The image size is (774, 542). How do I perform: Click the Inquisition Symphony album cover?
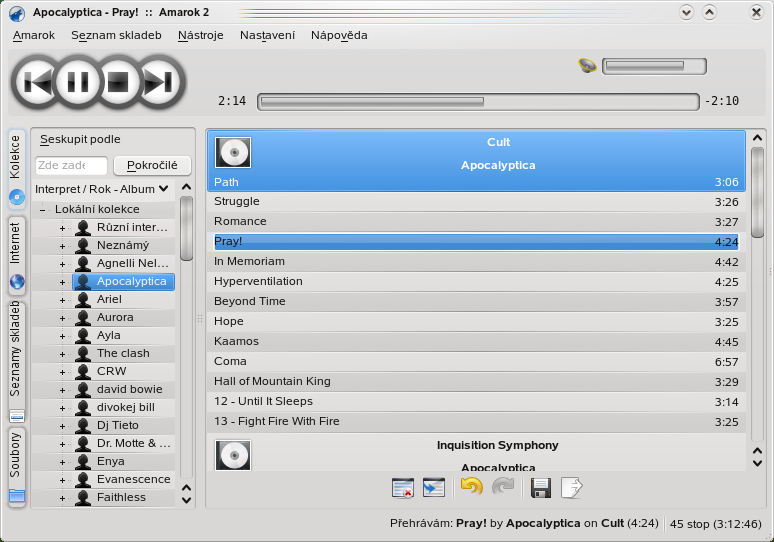233,455
